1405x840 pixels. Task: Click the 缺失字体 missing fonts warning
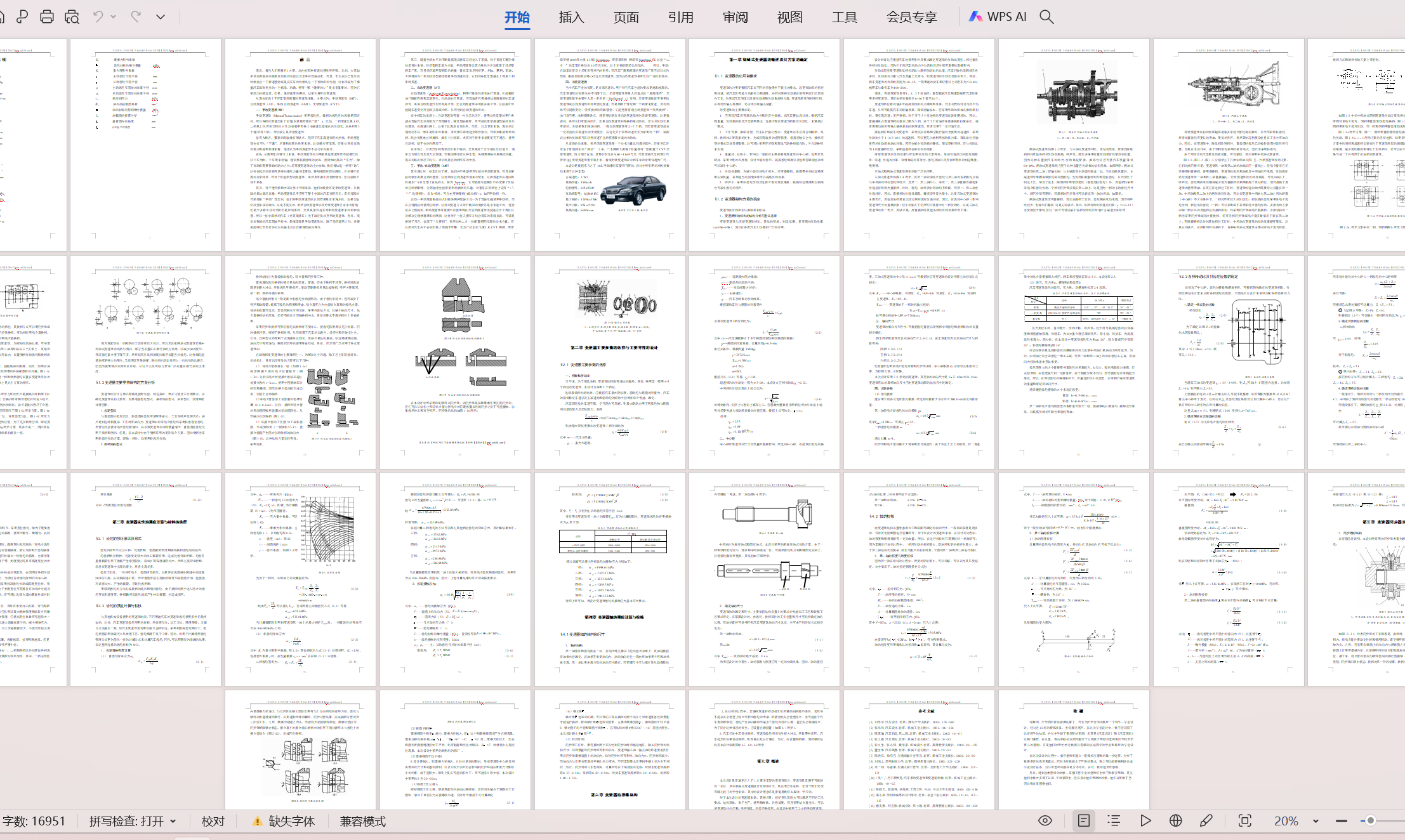[x=284, y=821]
